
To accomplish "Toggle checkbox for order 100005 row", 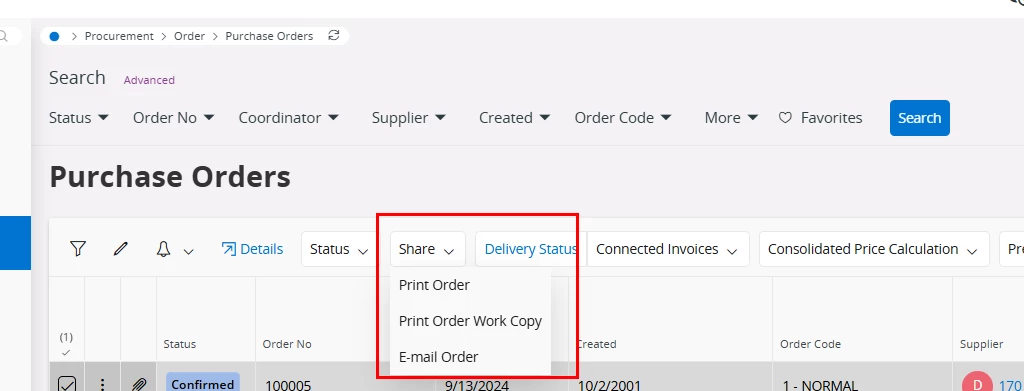I will (x=67, y=384).
